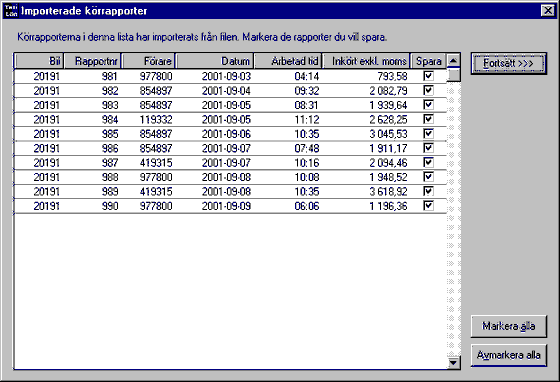
Task: Select all reports with Markera alla
Action: [x=509, y=326]
